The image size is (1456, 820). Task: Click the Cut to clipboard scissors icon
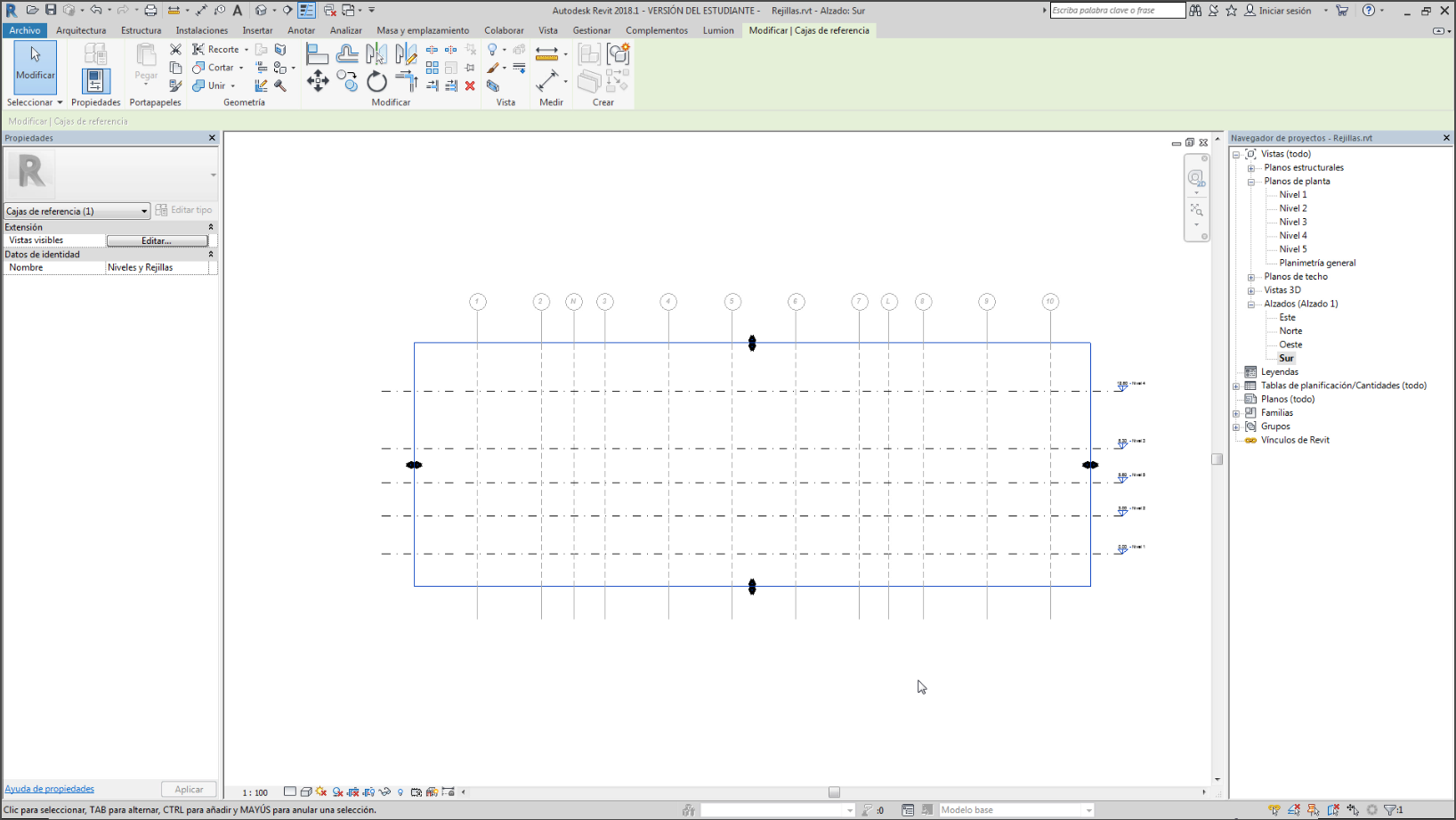click(175, 50)
